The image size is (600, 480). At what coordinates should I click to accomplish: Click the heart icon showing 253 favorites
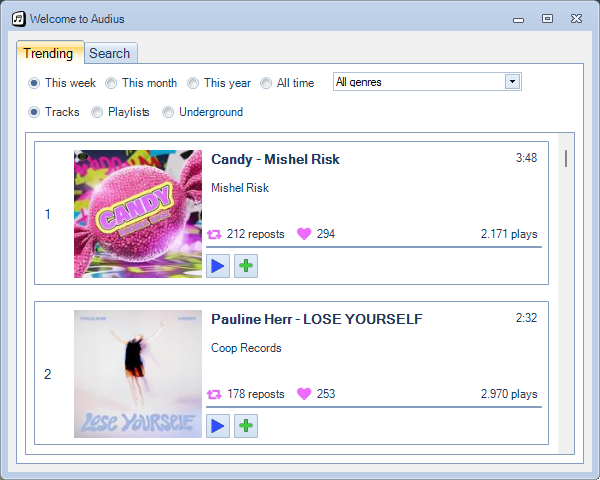pos(304,394)
